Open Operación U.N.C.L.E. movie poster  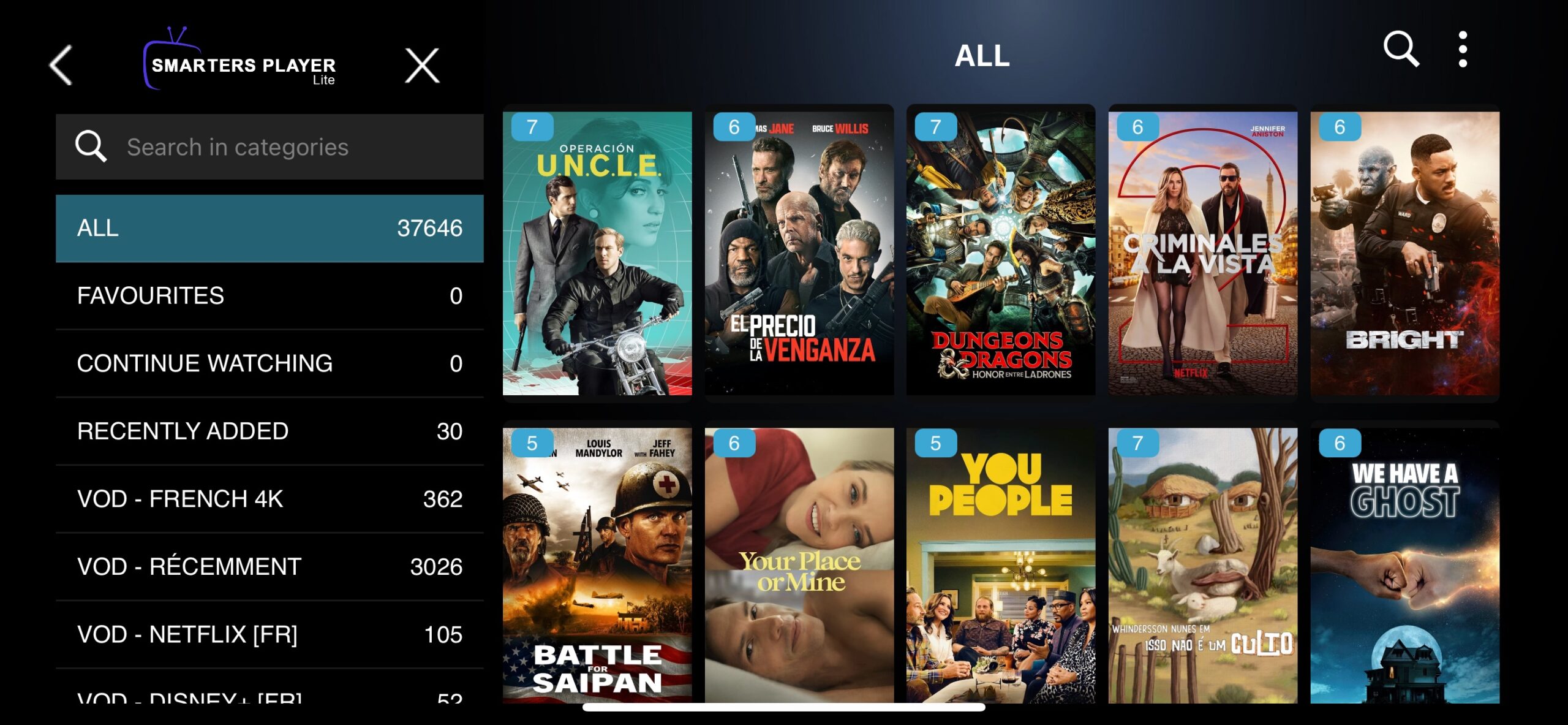(597, 253)
